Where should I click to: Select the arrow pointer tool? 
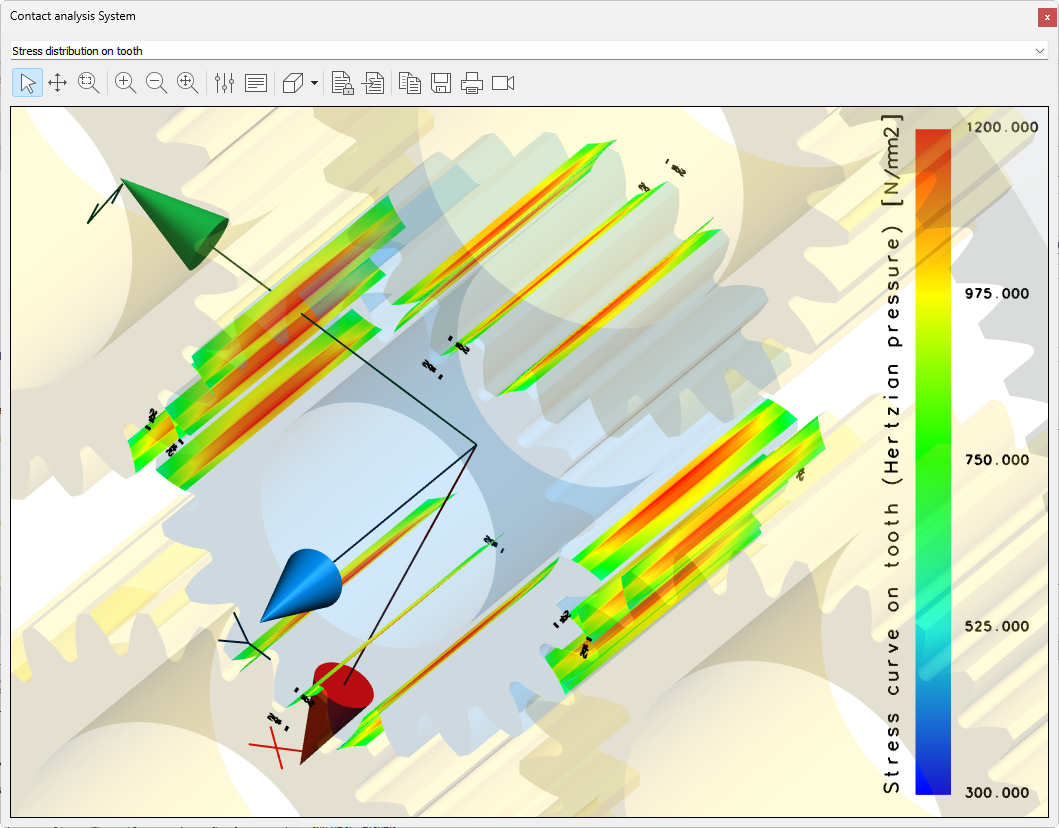(28, 83)
